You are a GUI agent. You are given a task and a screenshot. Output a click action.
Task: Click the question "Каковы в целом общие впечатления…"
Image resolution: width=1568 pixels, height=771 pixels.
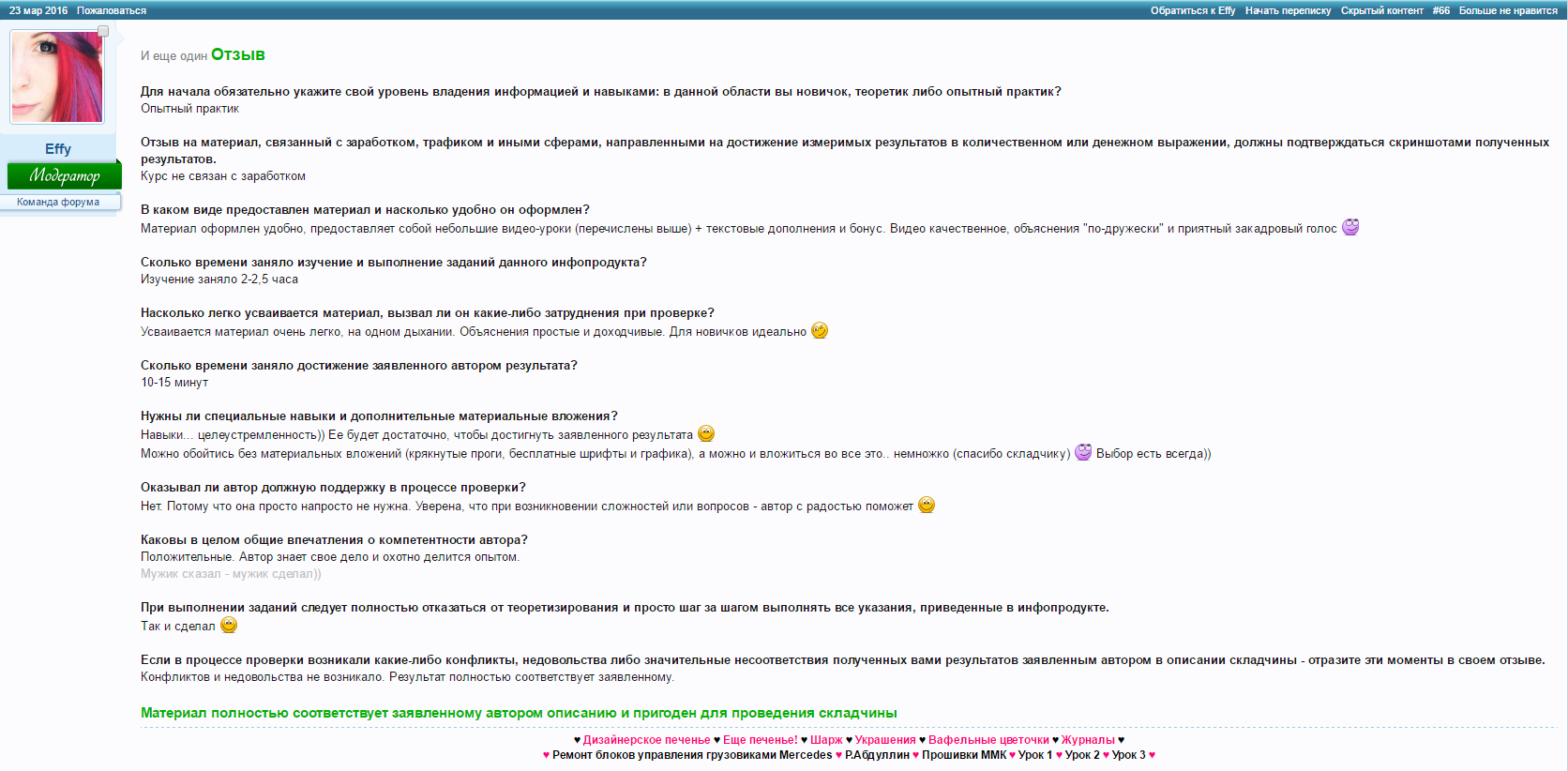point(334,540)
